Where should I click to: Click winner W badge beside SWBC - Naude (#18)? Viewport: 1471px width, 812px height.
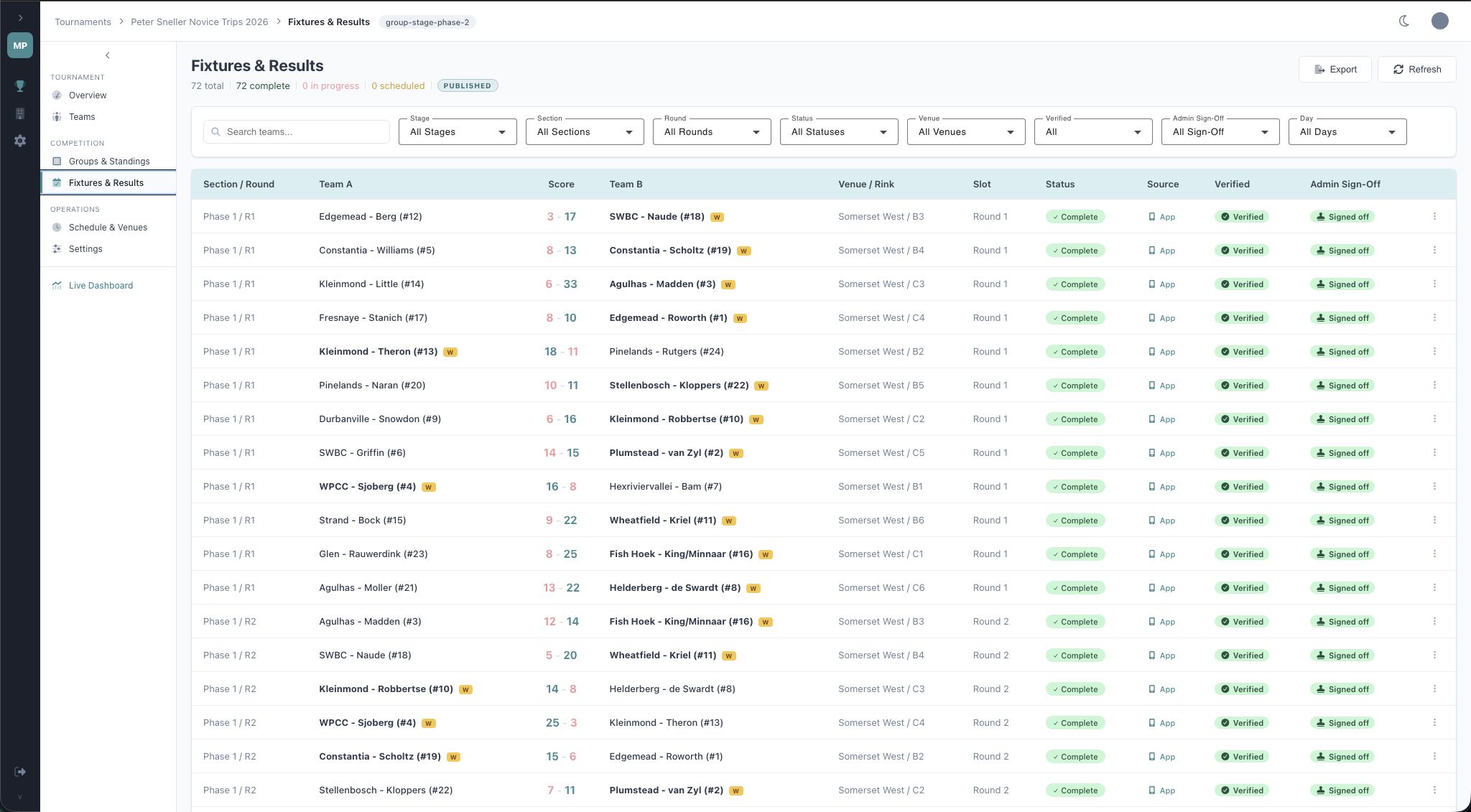(717, 218)
